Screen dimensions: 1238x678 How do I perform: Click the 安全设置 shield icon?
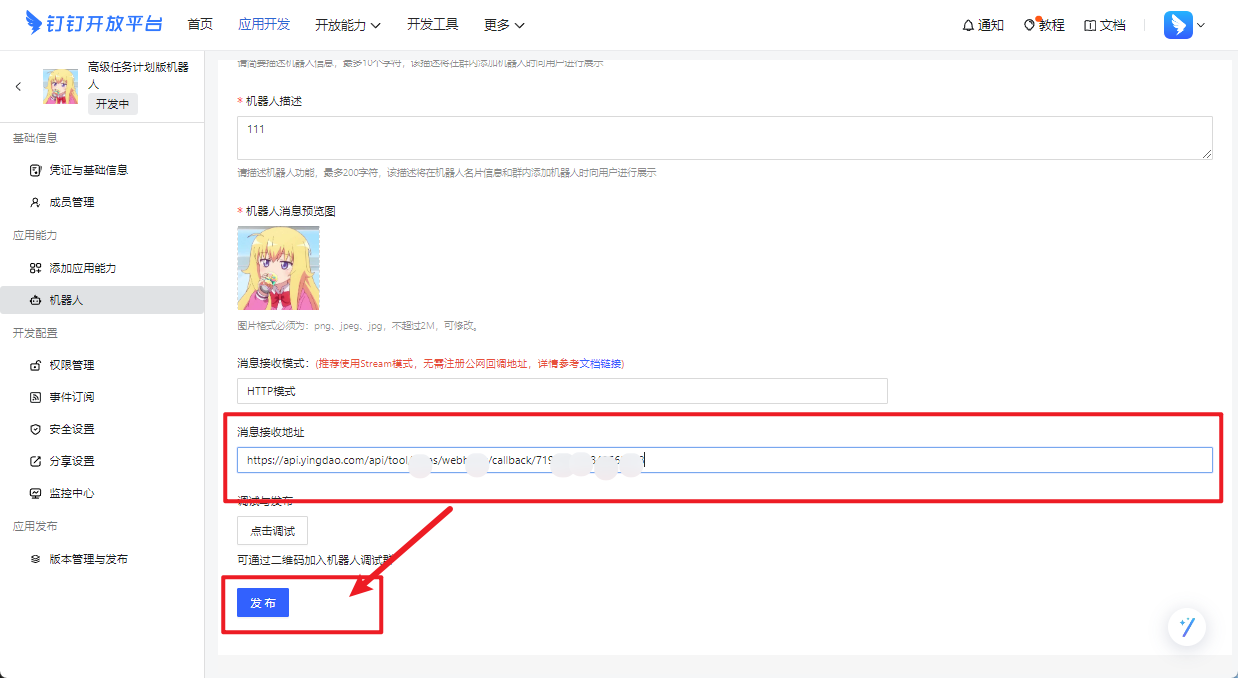[x=36, y=429]
